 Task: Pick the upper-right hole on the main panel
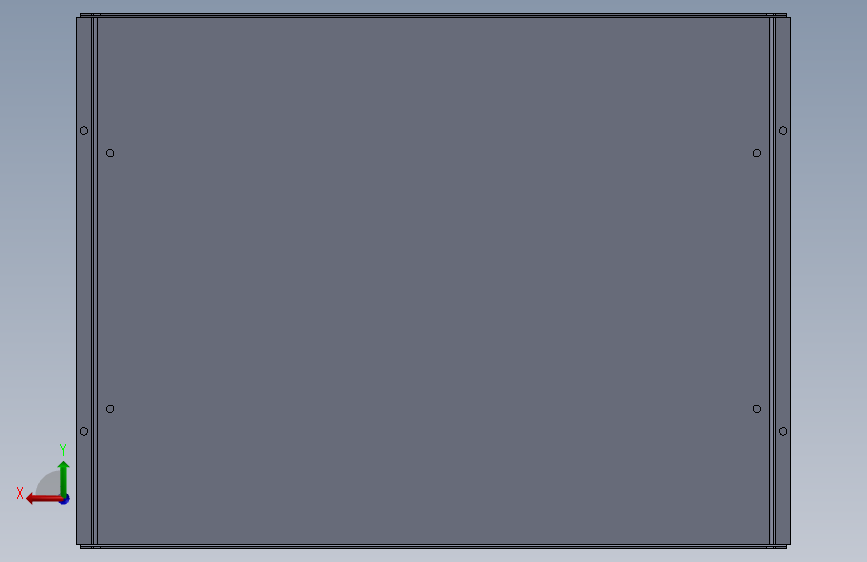point(757,153)
